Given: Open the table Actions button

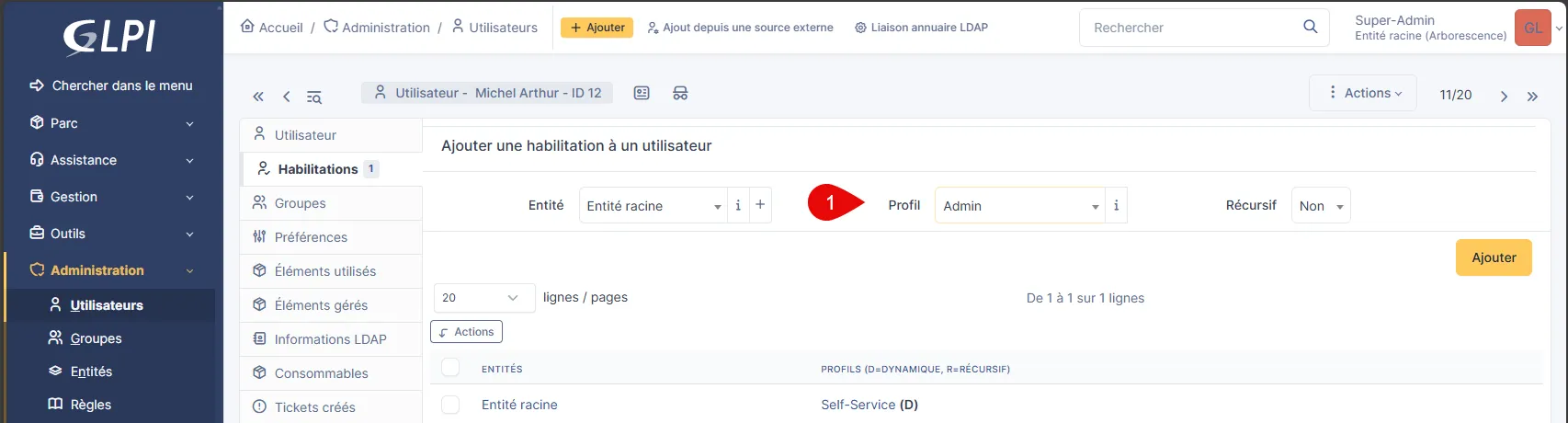Looking at the screenshot, I should coord(466,332).
